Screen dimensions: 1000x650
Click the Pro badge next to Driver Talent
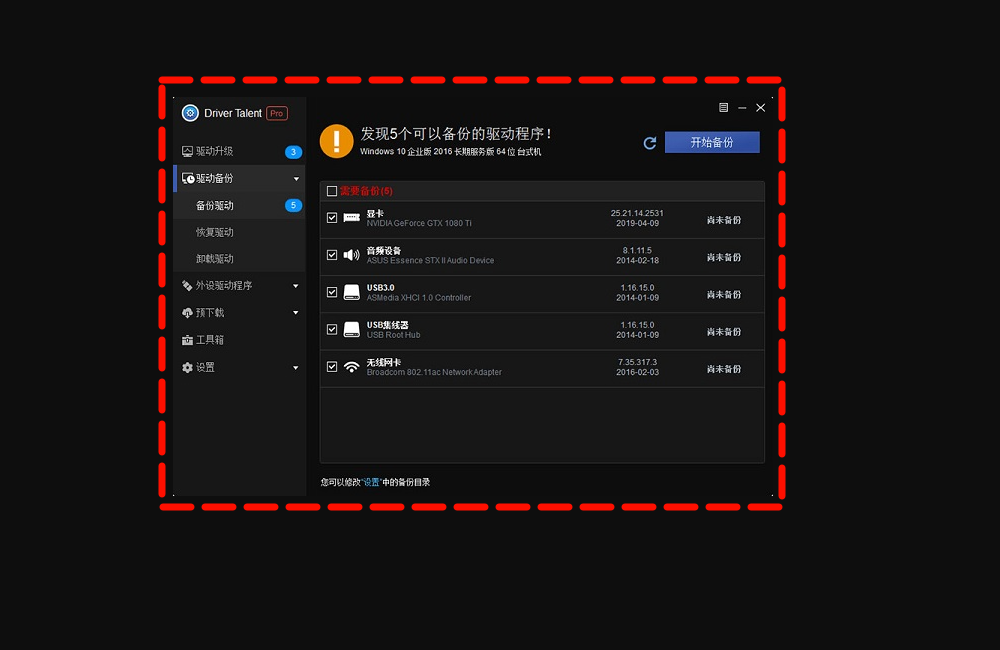(277, 113)
